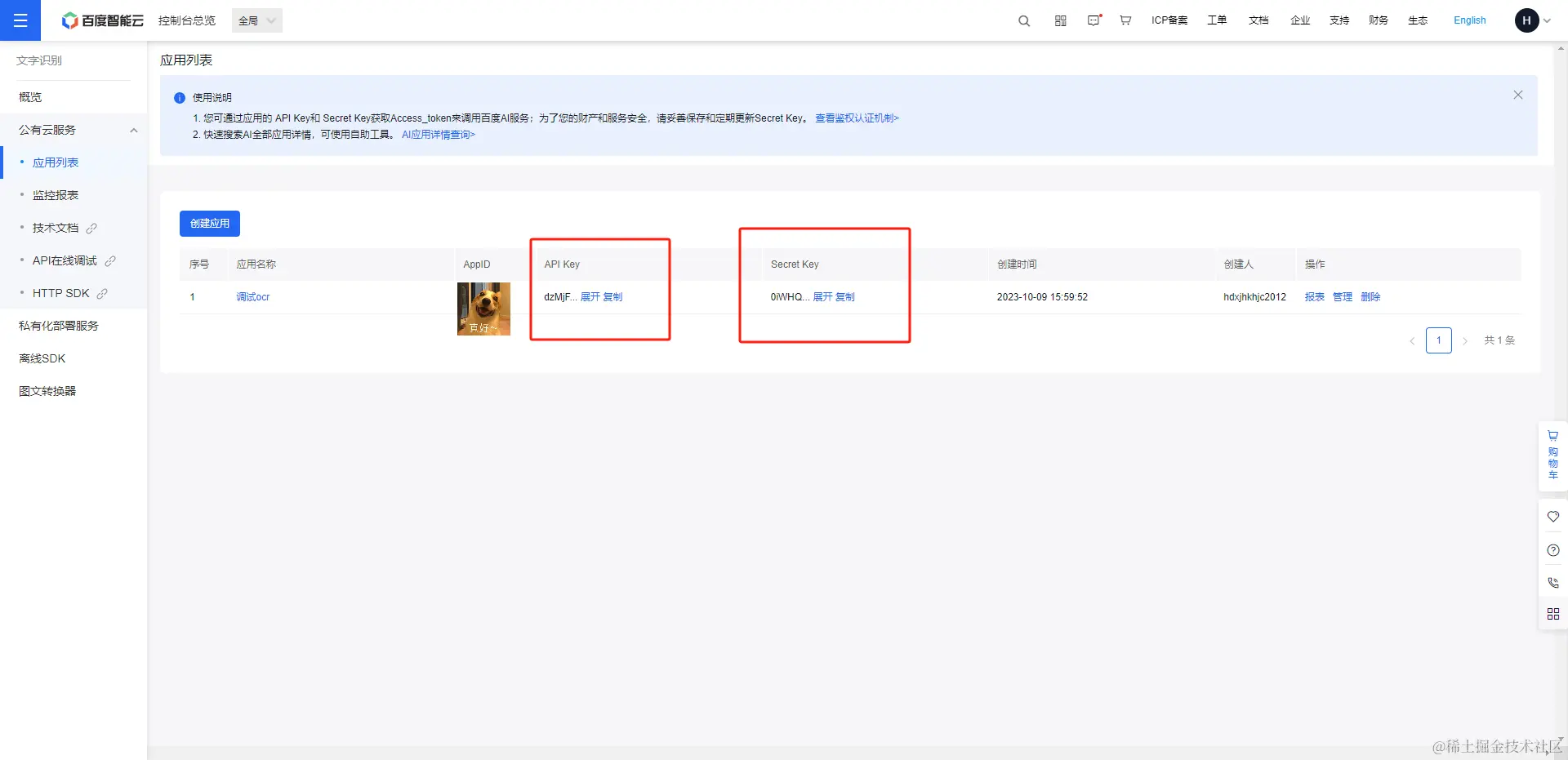
Task: Open the product grid icon in header
Action: [x=1061, y=21]
